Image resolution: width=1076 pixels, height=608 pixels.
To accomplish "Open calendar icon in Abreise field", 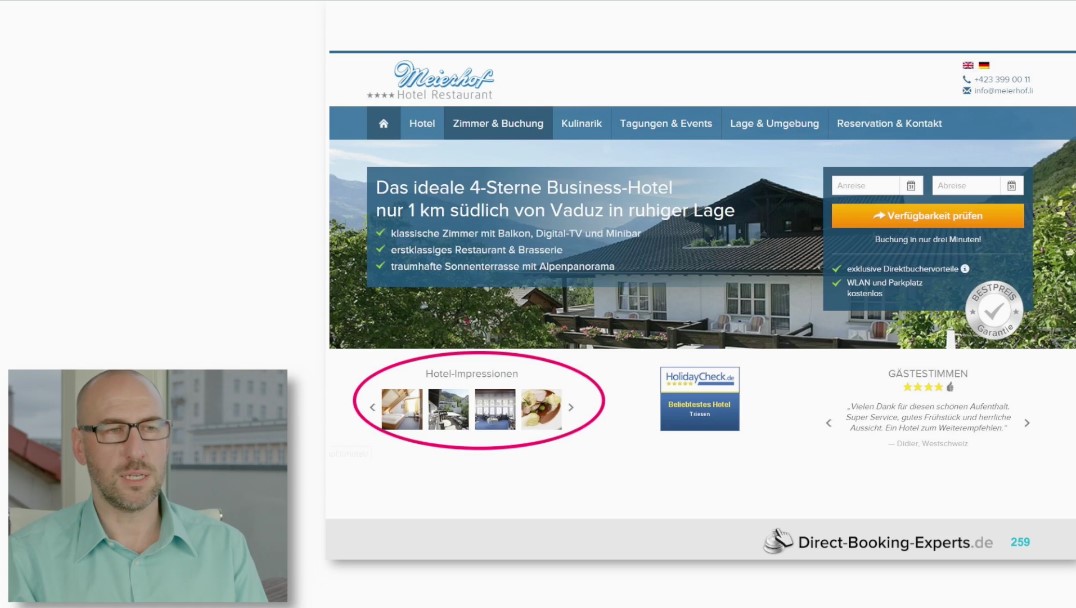I will (1011, 186).
